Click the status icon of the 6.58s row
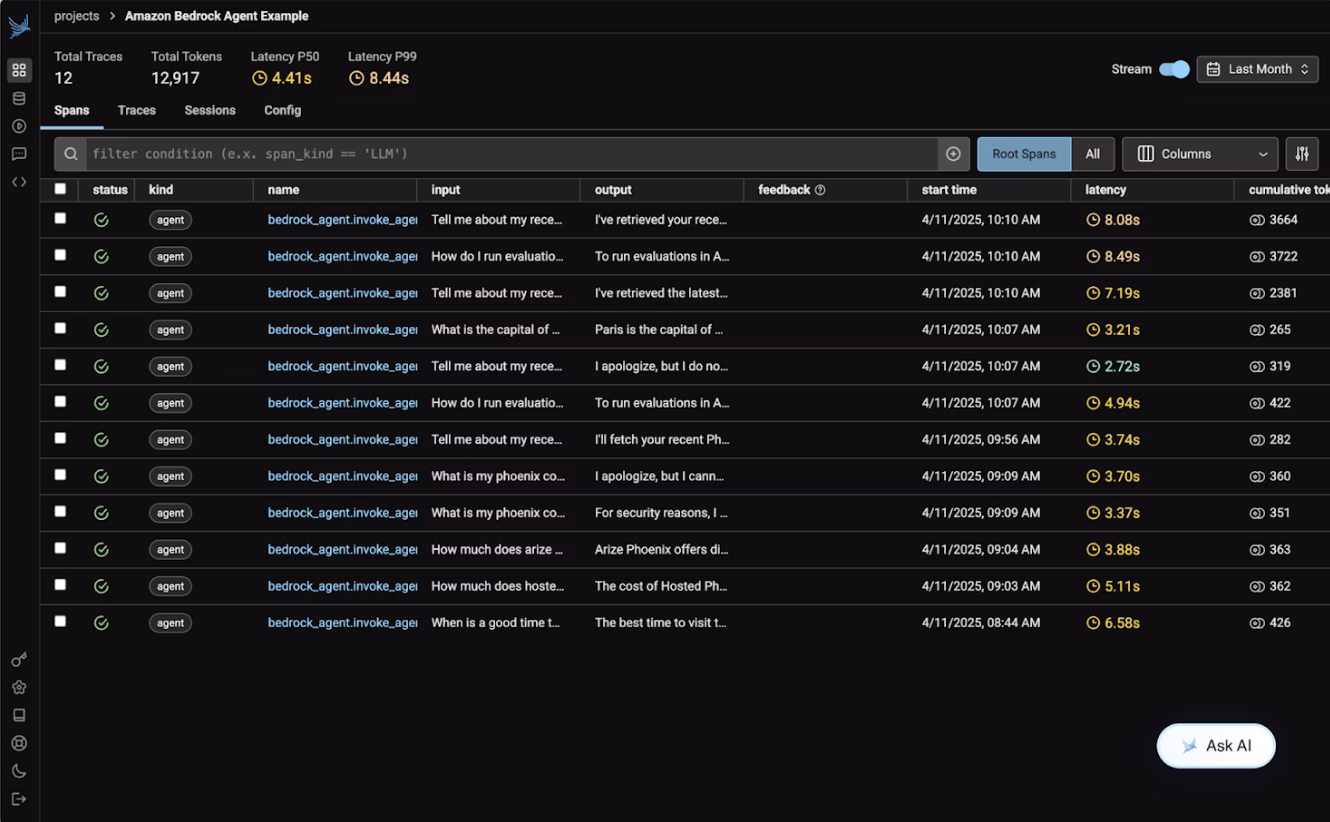The width and height of the screenshot is (1330, 822). [101, 623]
